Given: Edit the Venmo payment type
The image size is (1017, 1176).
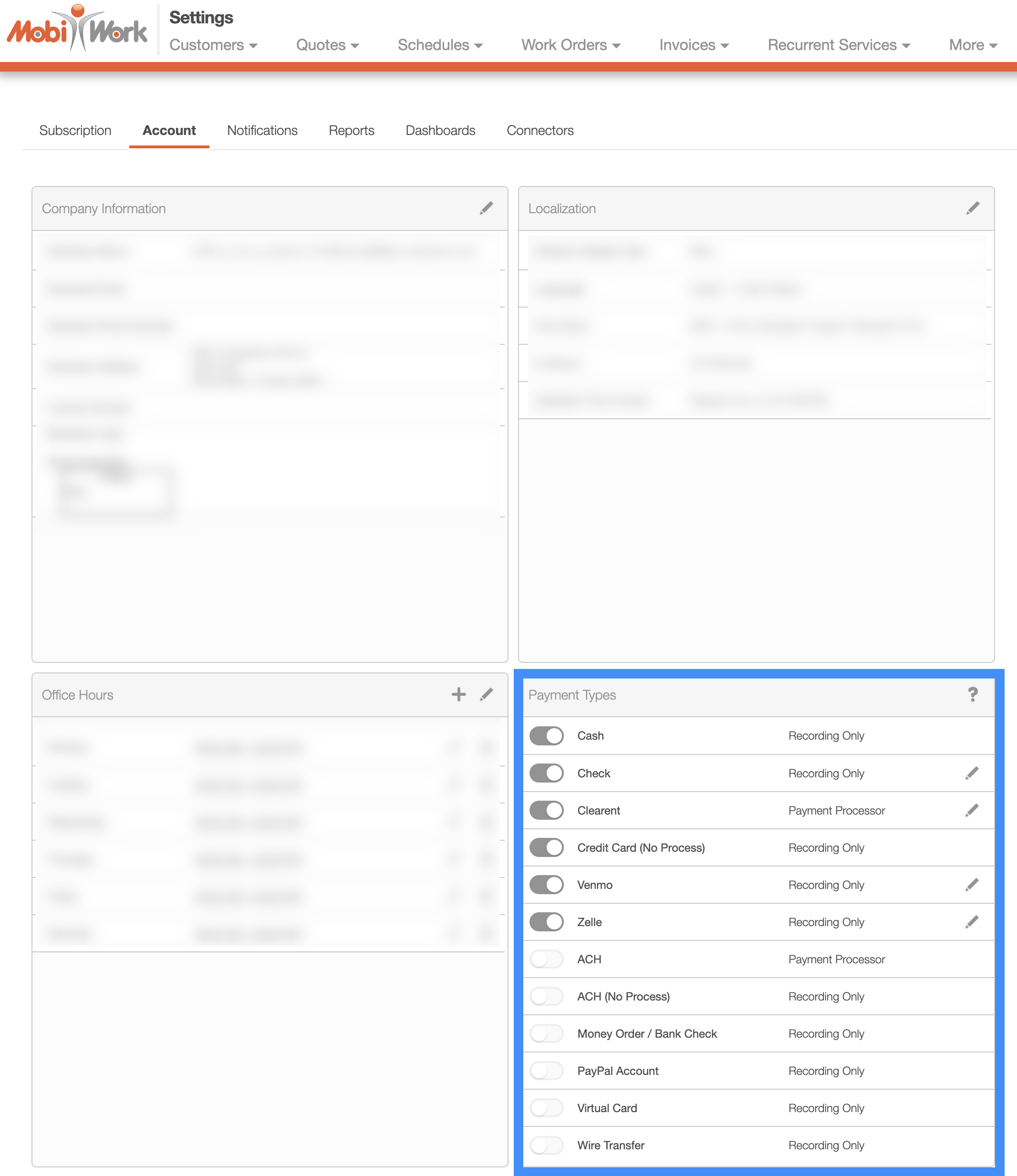Looking at the screenshot, I should tap(972, 885).
